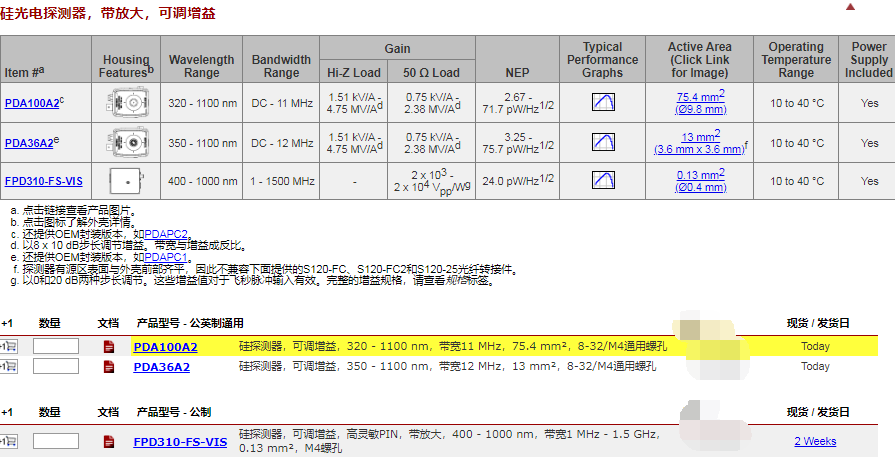Open the PDA36A2 housing features drawing icon

click(127, 143)
